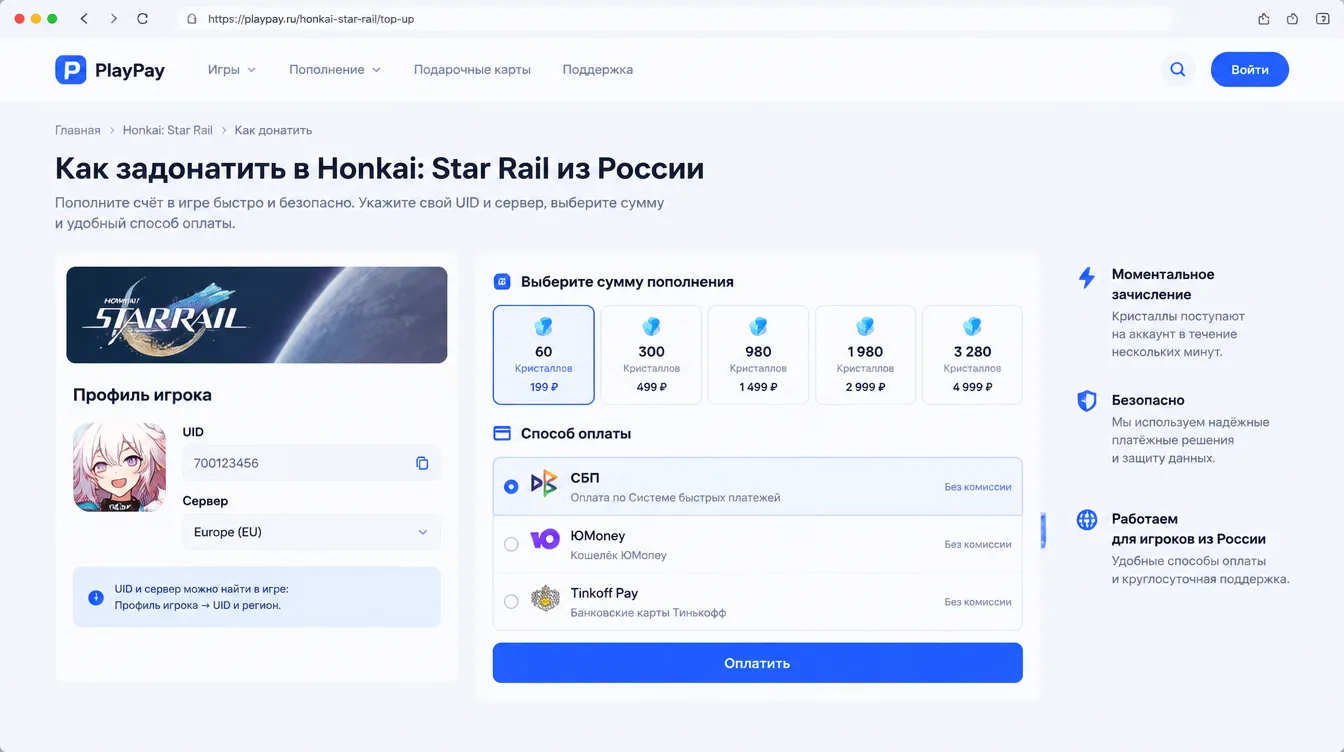Click text Кошелёк ЮMoney
Image resolution: width=1344 pixels, height=752 pixels.
[618, 555]
